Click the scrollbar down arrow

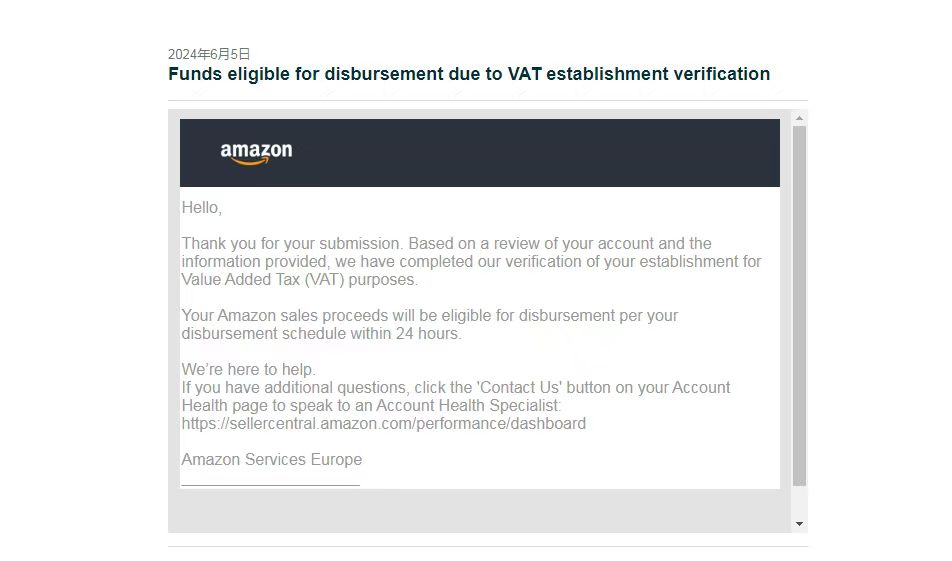(x=799, y=524)
